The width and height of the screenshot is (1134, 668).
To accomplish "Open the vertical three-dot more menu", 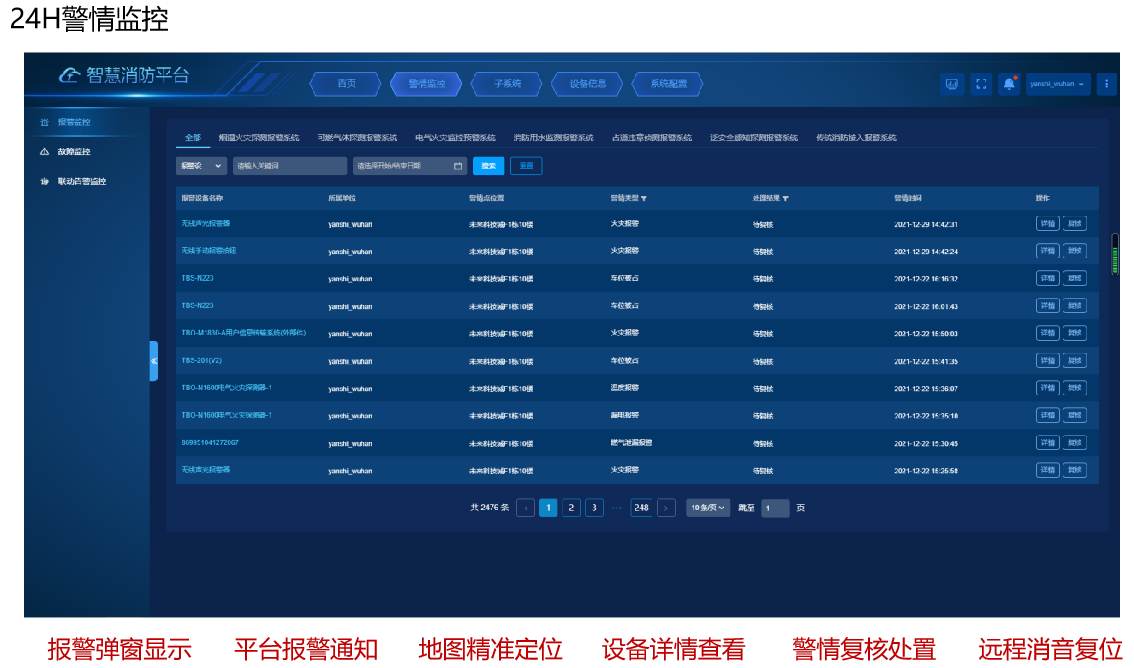I will pyautogui.click(x=1106, y=84).
